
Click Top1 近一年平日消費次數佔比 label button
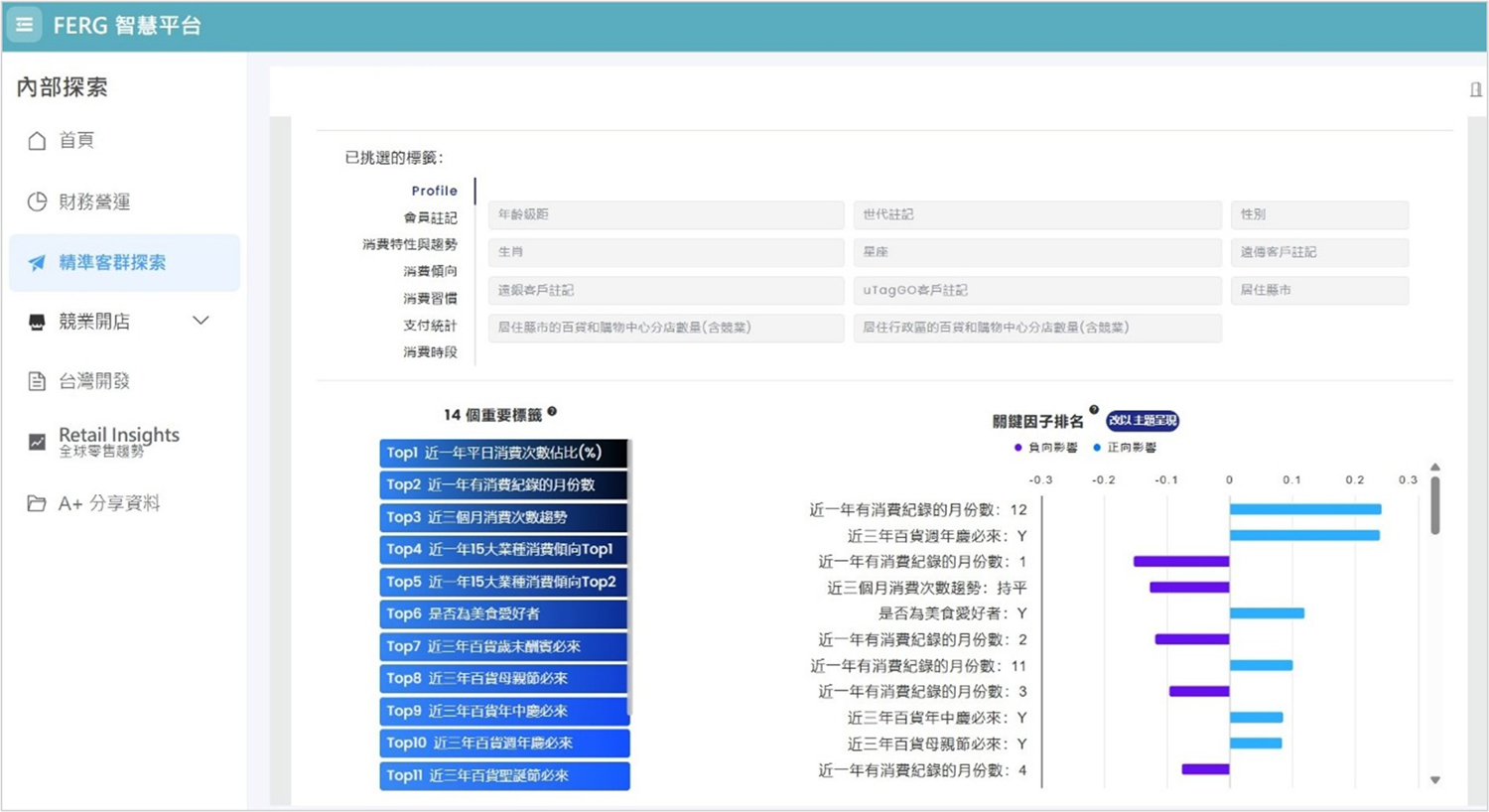pos(503,453)
